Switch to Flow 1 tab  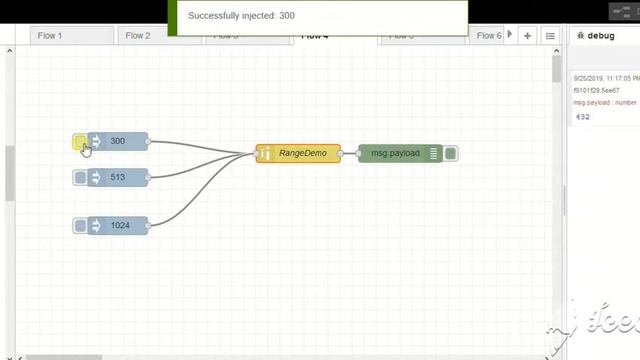(72, 36)
